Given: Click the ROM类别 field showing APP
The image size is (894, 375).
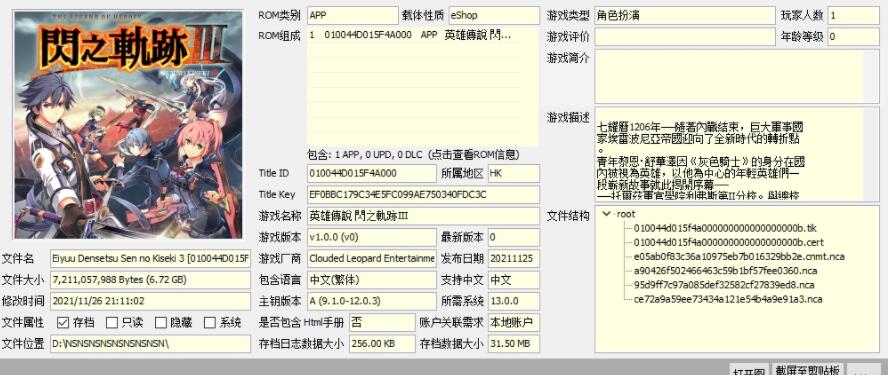Looking at the screenshot, I should click(352, 15).
